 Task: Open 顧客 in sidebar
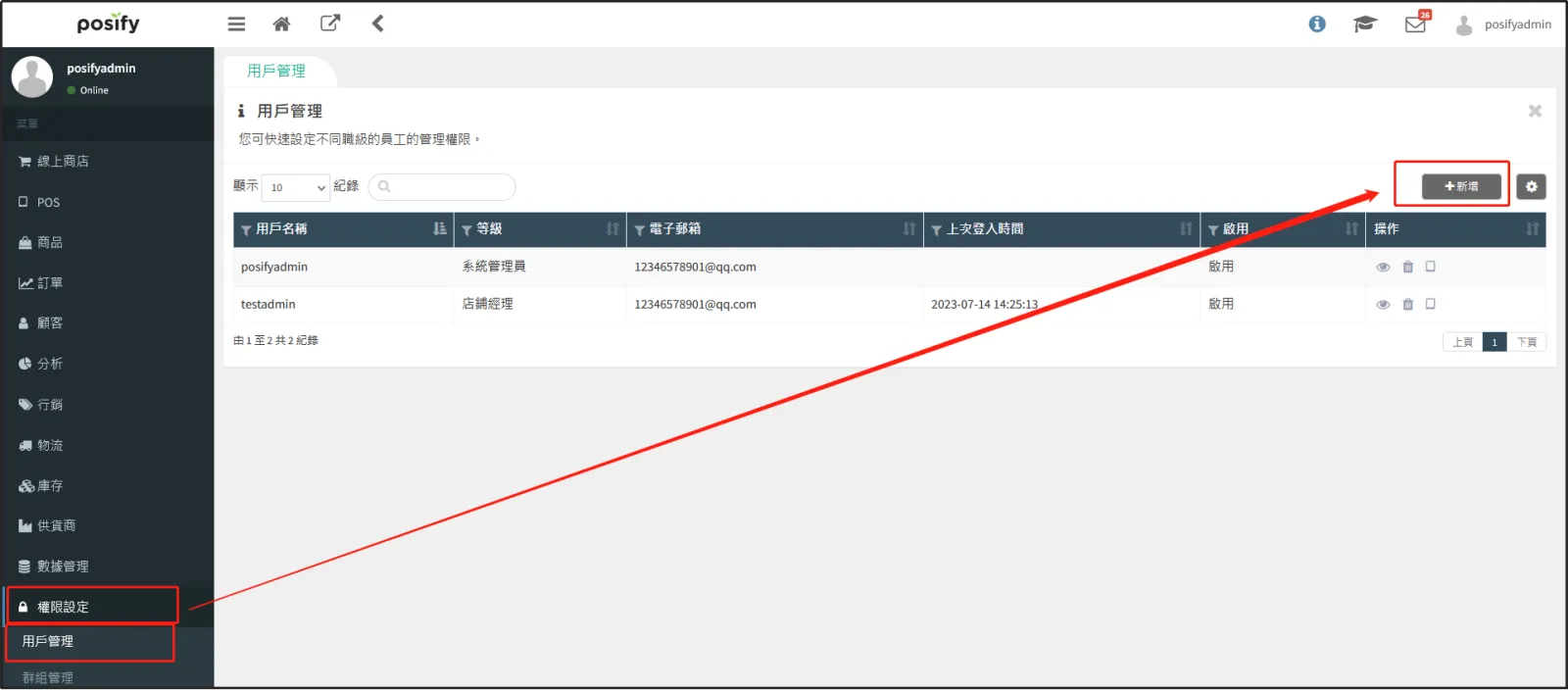pyautogui.click(x=108, y=323)
